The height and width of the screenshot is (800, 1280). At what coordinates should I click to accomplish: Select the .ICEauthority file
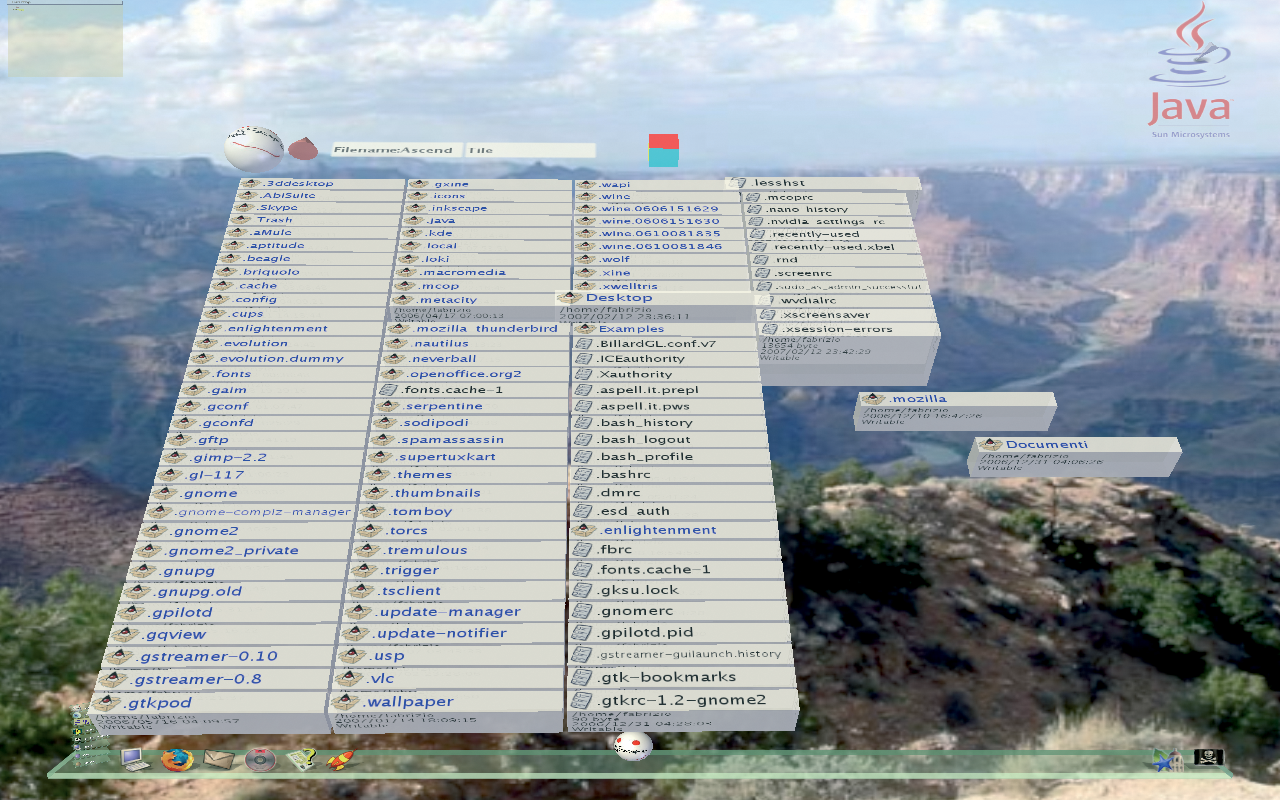[x=666, y=358]
